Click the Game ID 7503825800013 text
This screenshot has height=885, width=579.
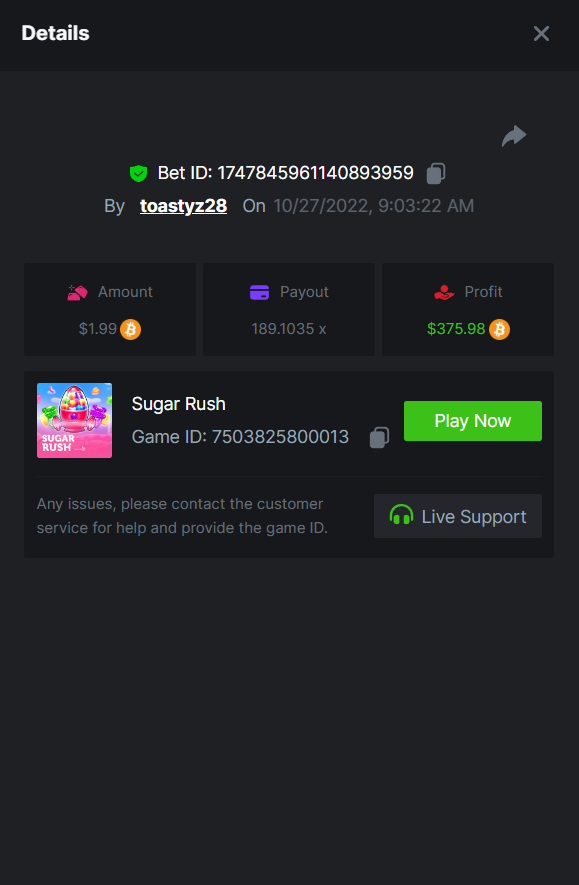[240, 437]
